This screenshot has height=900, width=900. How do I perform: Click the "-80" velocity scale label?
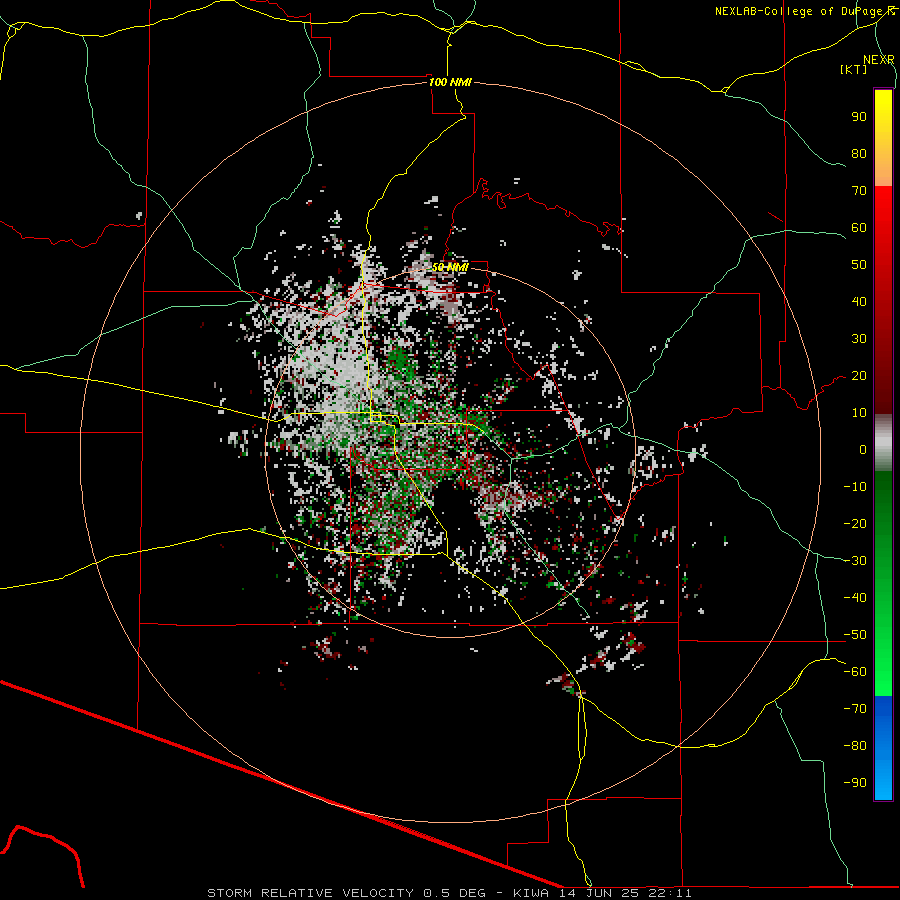click(855, 746)
